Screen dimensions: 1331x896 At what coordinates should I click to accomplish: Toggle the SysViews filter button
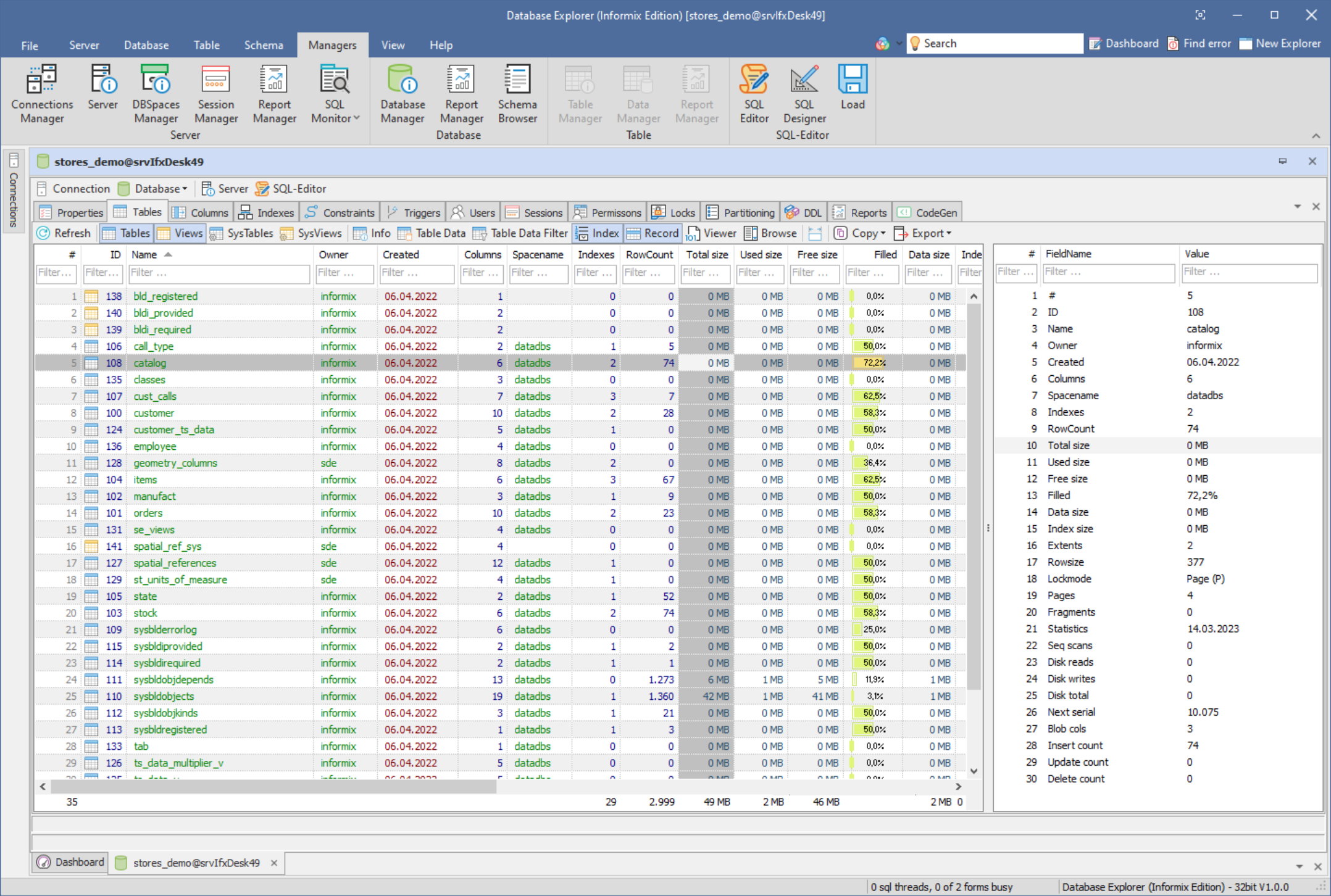(x=311, y=233)
